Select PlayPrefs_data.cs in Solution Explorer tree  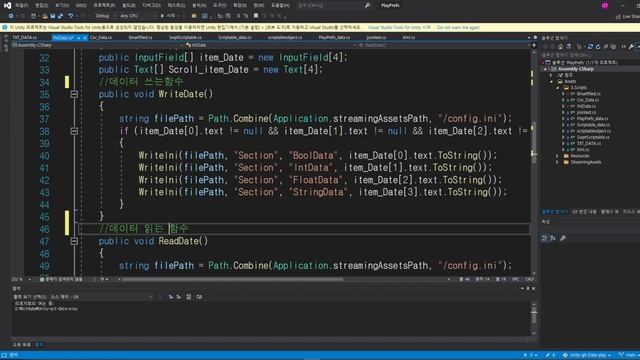tap(592, 119)
